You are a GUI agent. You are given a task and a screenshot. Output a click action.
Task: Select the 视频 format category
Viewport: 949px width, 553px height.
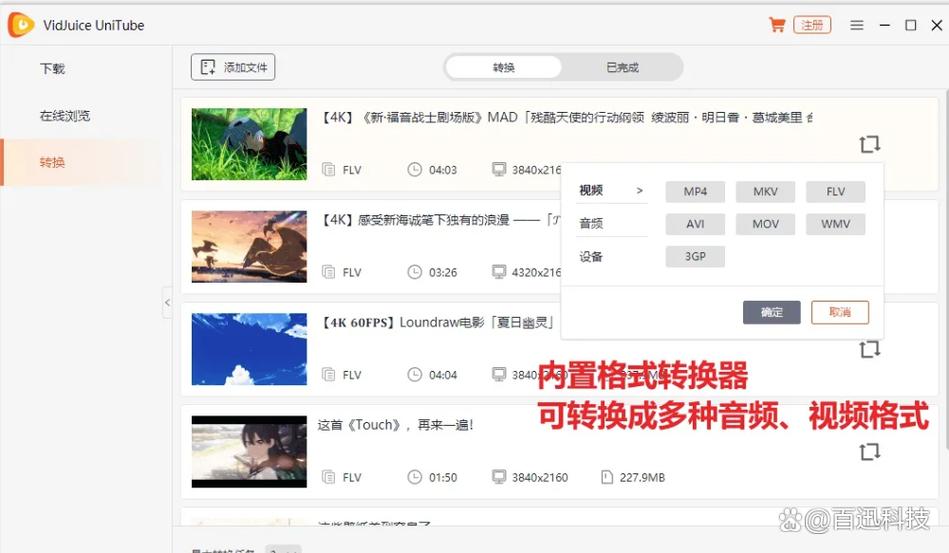click(x=611, y=191)
